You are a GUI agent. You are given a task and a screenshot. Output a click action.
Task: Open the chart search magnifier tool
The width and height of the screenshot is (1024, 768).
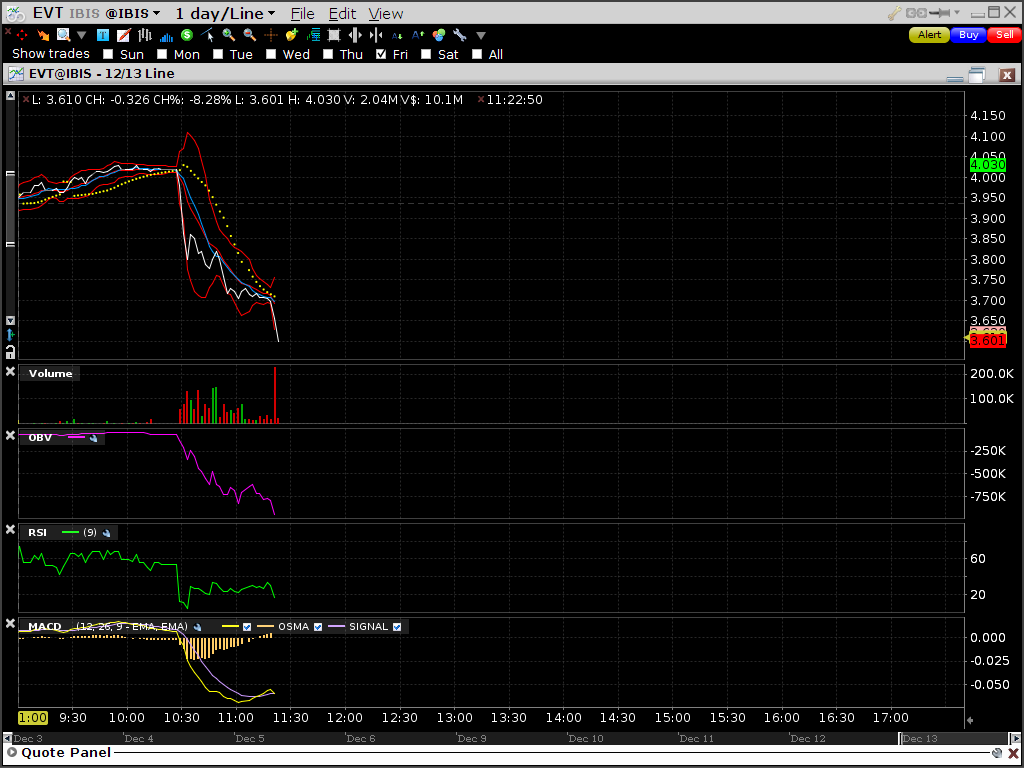pyautogui.click(x=63, y=35)
